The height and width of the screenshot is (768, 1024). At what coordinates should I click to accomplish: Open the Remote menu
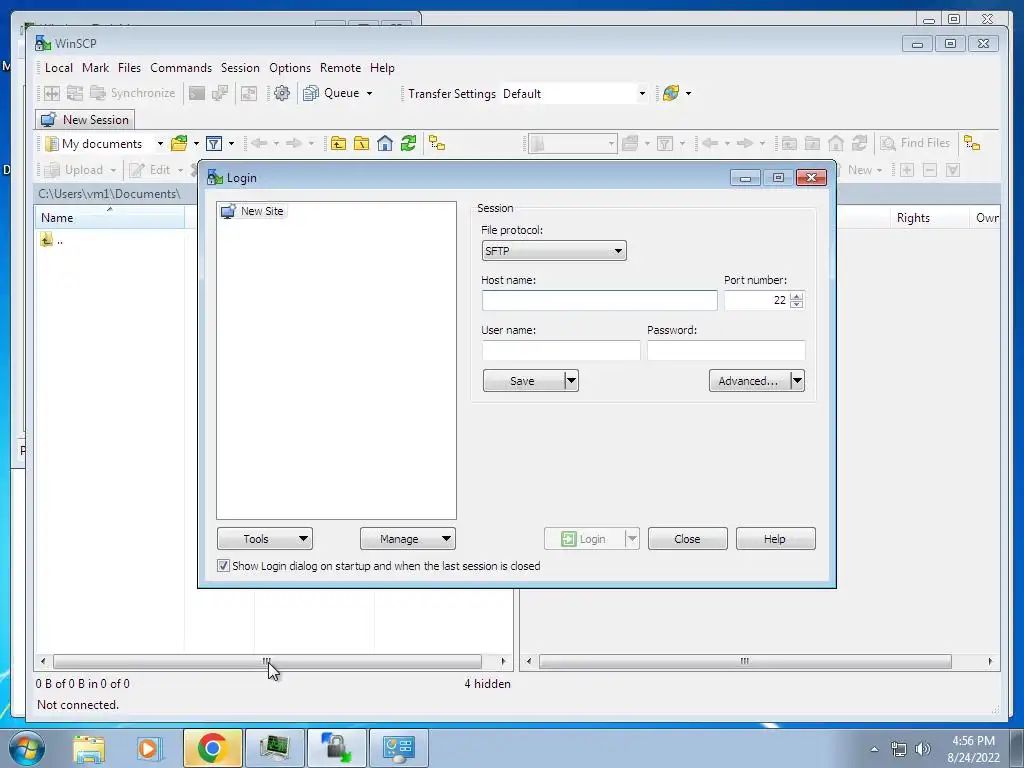340,67
